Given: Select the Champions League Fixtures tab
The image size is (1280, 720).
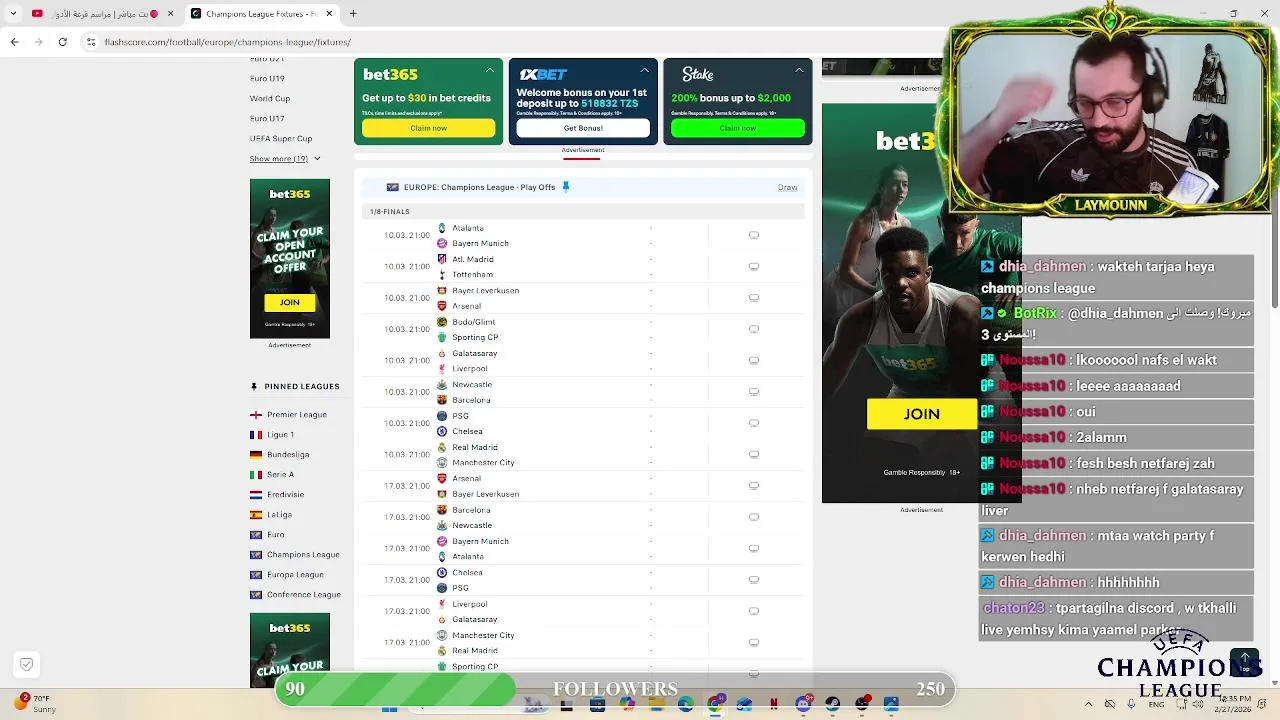Looking at the screenshot, I should click(x=262, y=14).
